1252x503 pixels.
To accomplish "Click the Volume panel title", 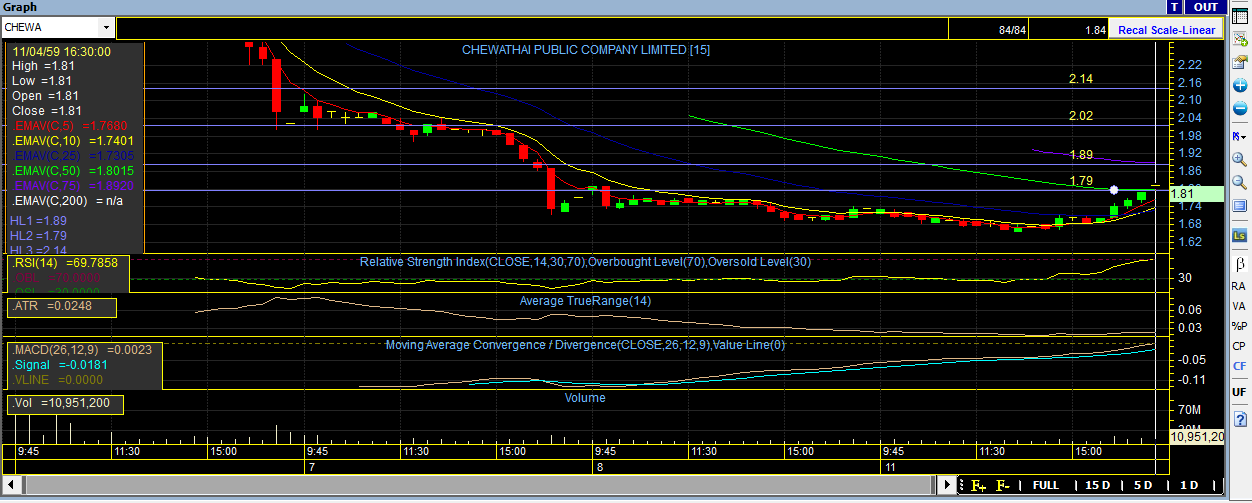I will [x=585, y=397].
